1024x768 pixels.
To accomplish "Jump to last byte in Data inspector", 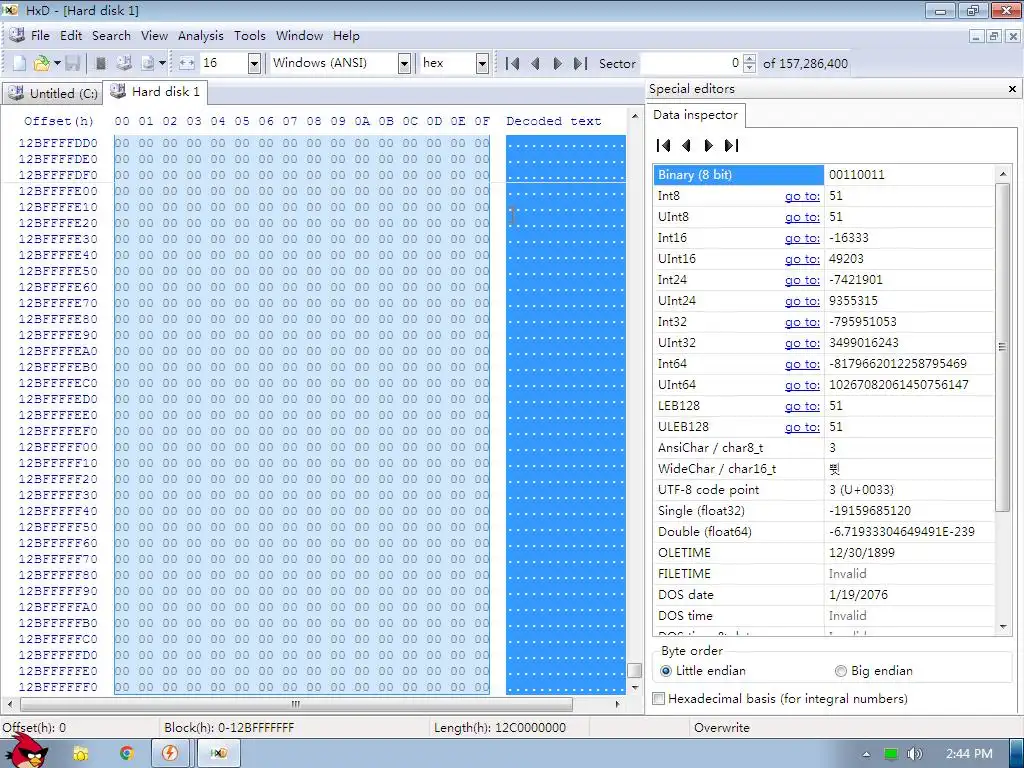I will click(x=731, y=146).
